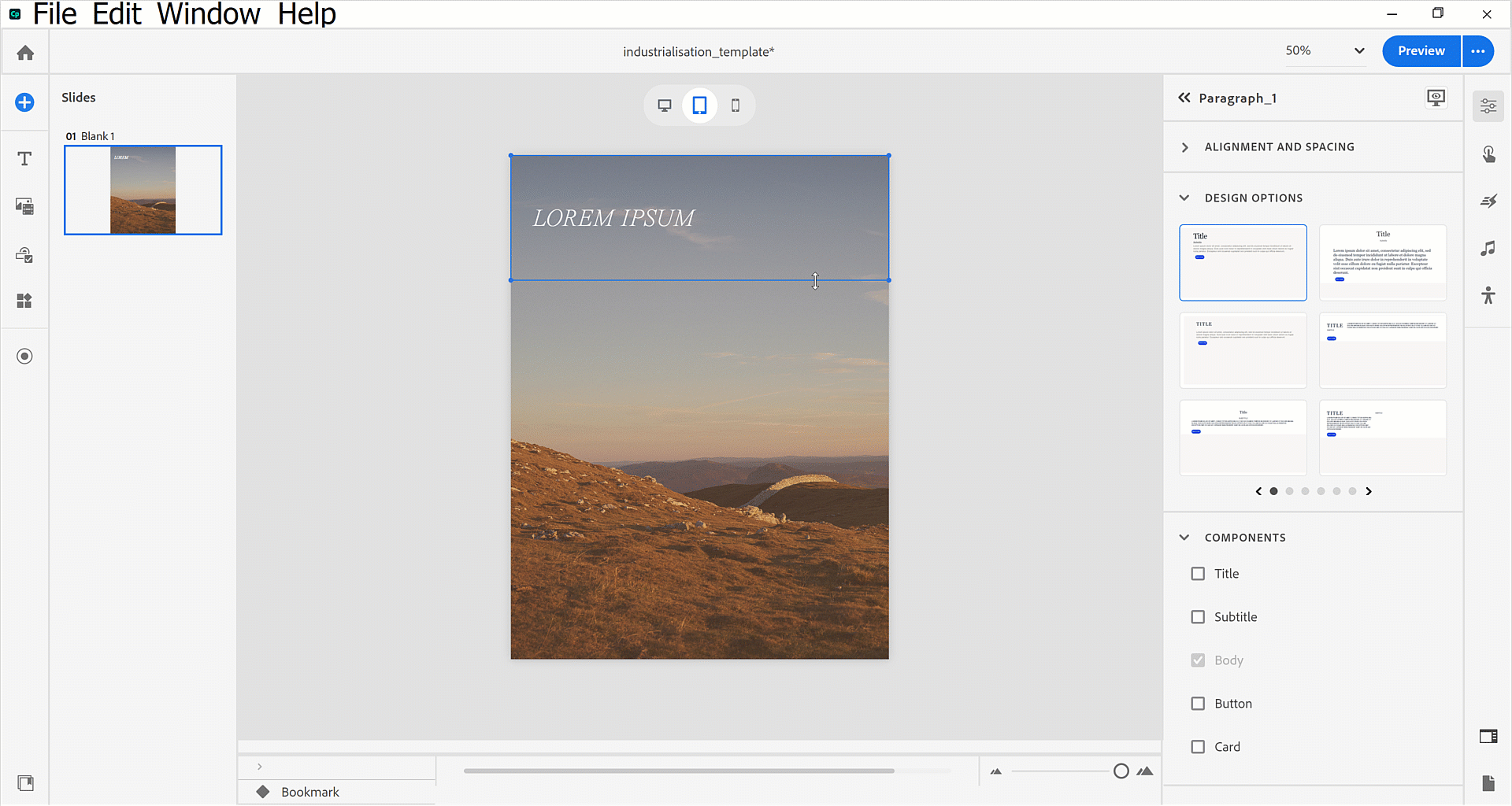Viewport: 1512px width, 806px height.
Task: Click the visibility monitor icon beside Paragraph_1
Action: 1436,98
